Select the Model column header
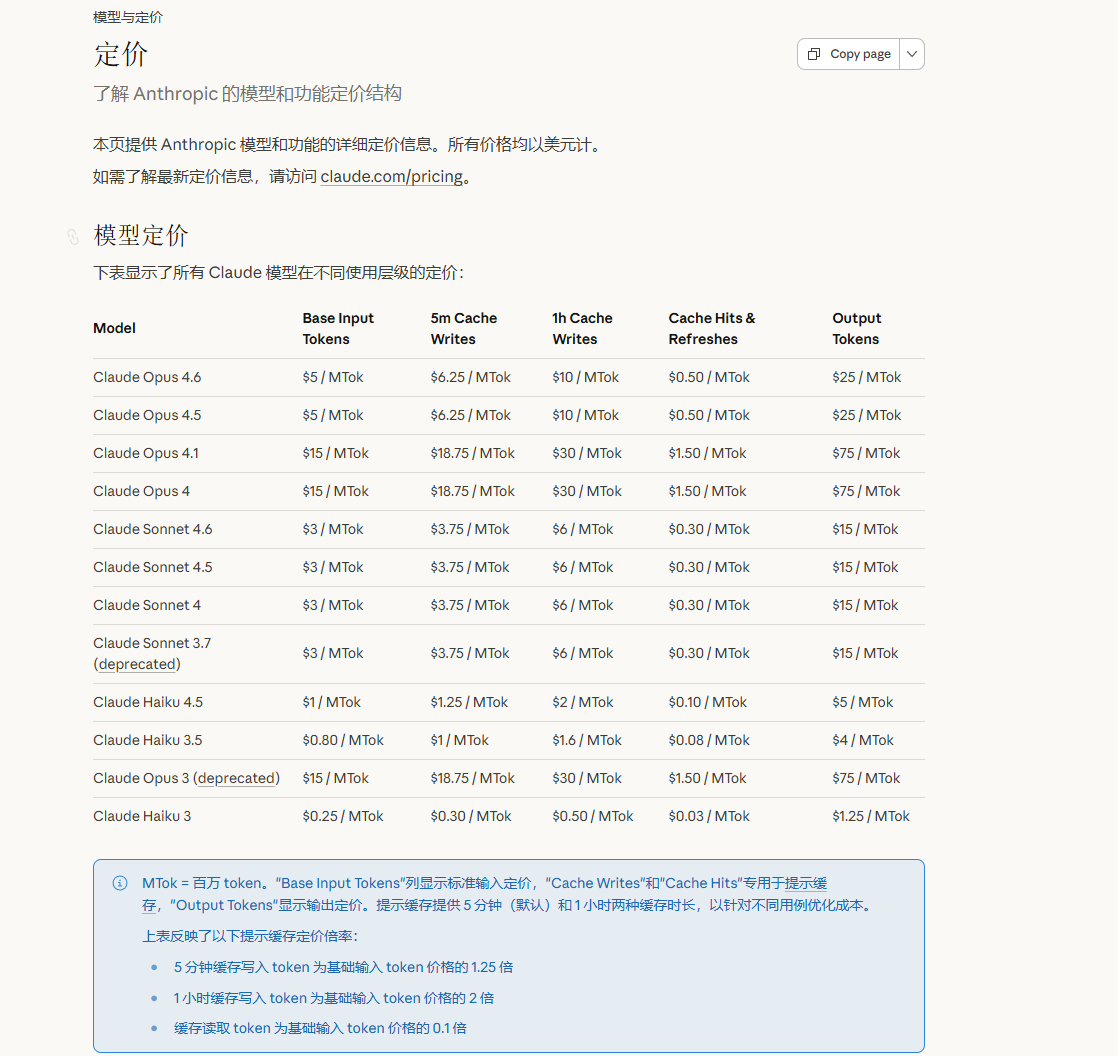This screenshot has width=1118, height=1056. pyautogui.click(x=114, y=328)
